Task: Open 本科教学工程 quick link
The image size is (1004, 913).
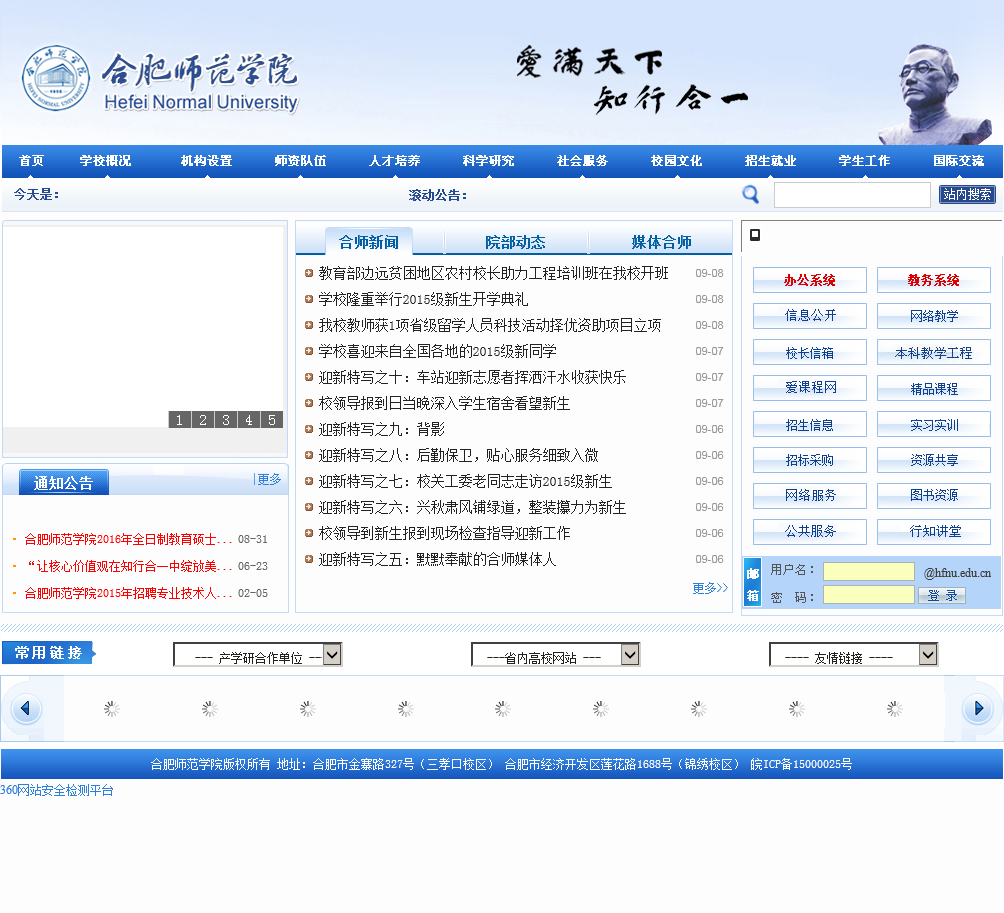Action: tap(934, 352)
